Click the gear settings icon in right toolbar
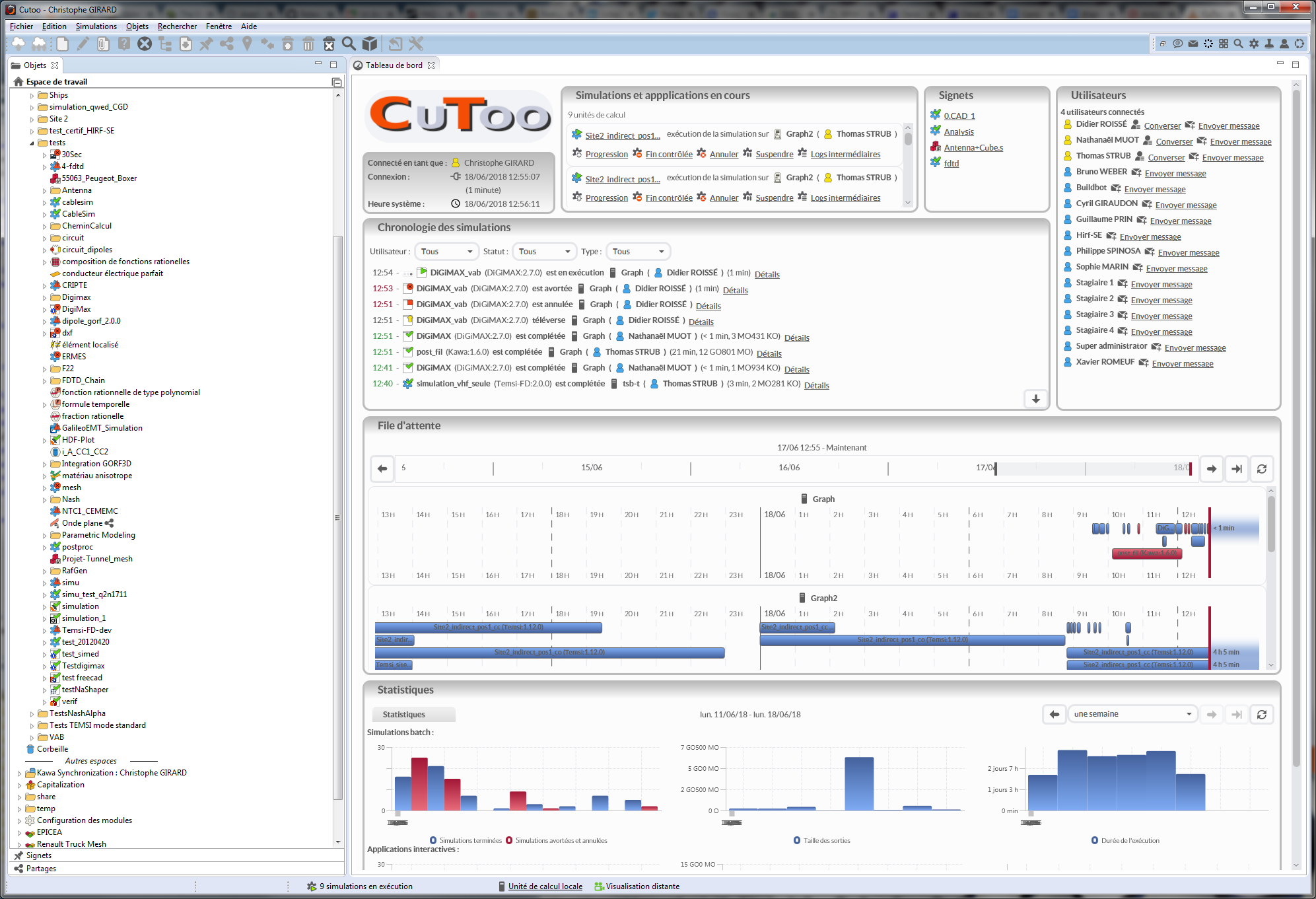This screenshot has height=899, width=1316. point(1254,44)
